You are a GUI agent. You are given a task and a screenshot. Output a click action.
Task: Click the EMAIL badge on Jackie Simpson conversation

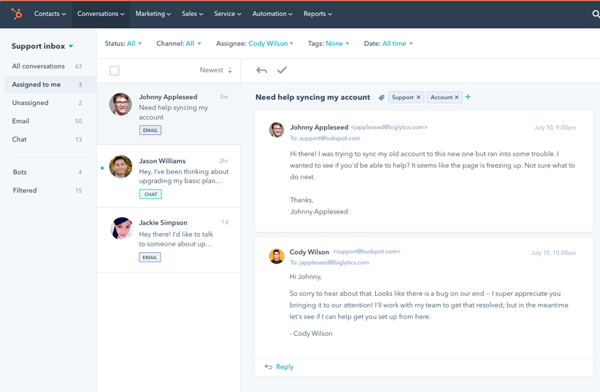pos(150,257)
